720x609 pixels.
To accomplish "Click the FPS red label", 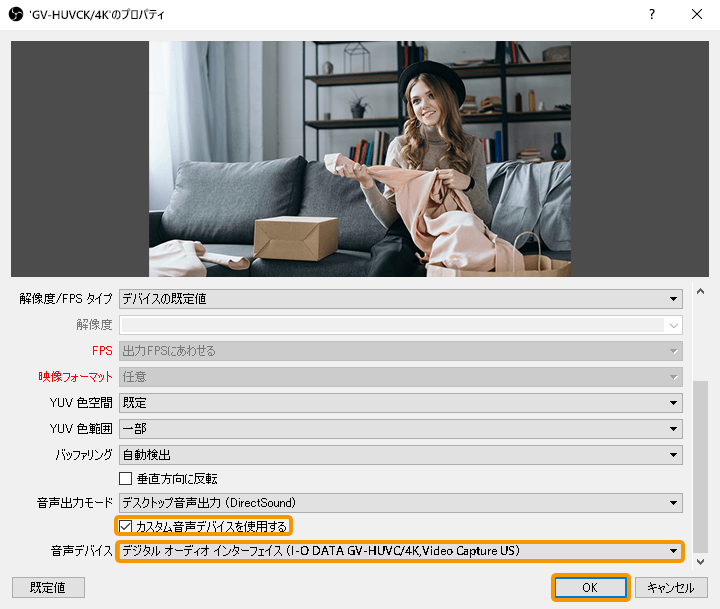I will point(102,351).
